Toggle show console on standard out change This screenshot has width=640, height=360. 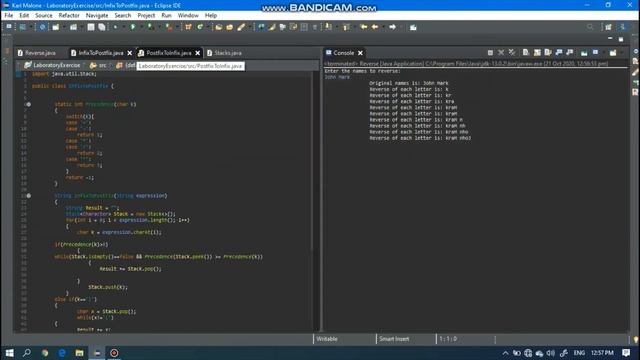click(559, 53)
